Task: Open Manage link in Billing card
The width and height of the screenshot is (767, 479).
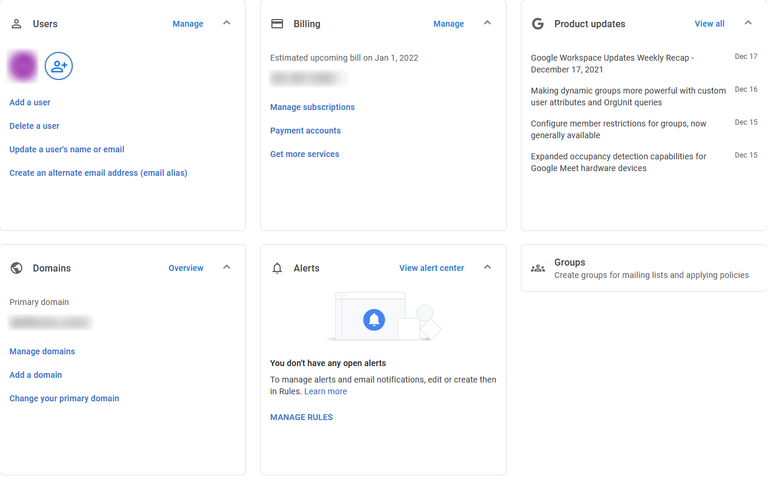Action: click(x=449, y=23)
